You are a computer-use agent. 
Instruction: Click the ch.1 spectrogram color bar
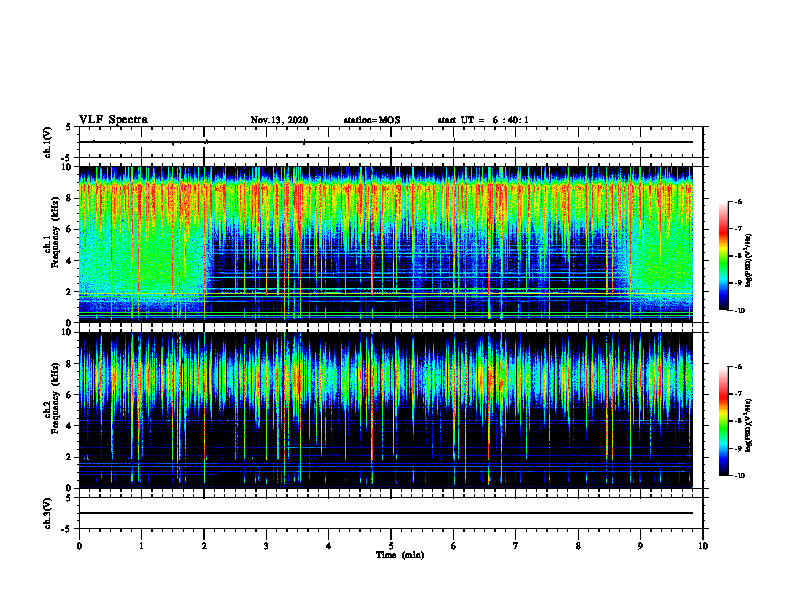pos(723,256)
